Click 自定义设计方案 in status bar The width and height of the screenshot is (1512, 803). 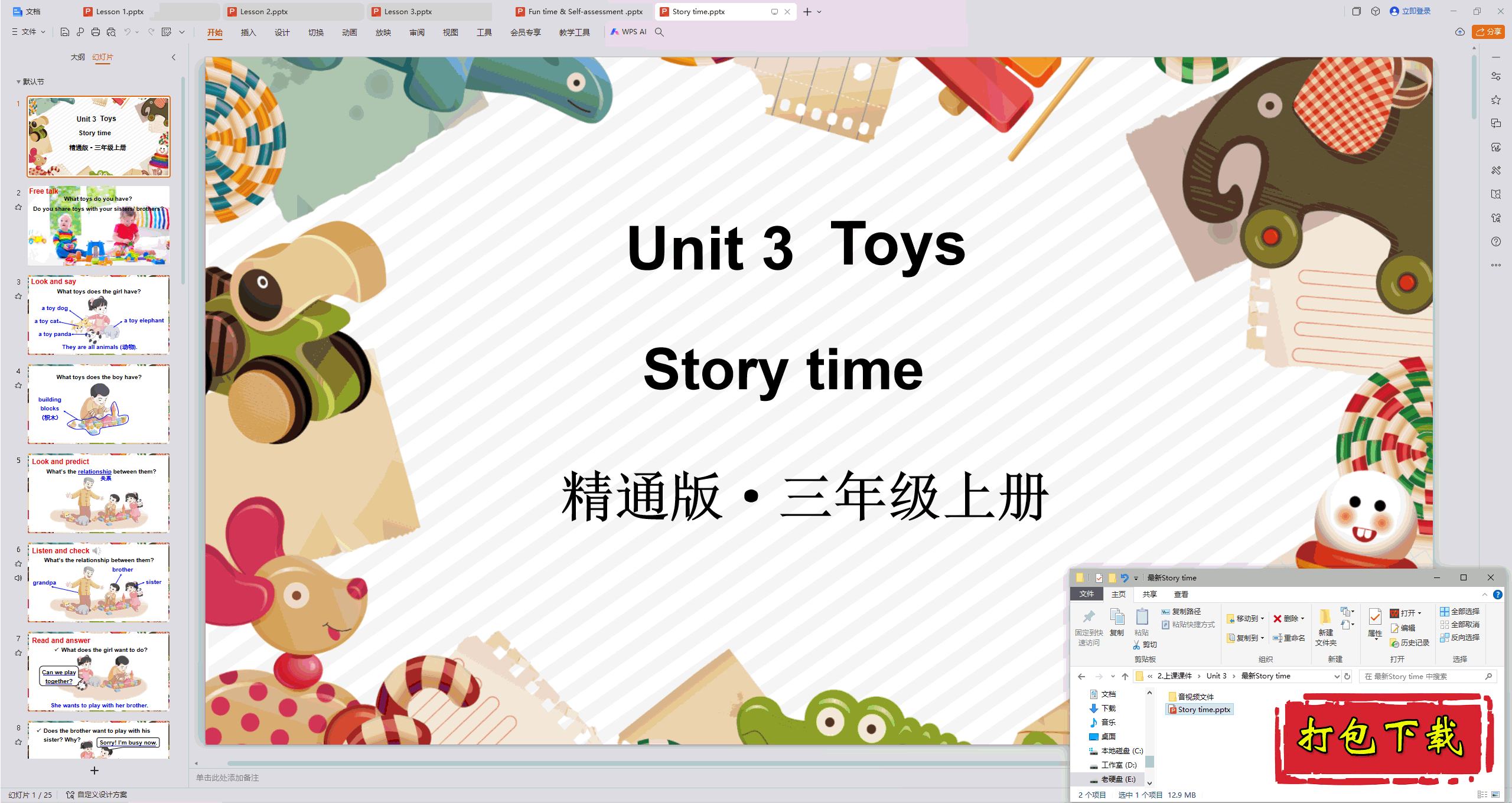pos(97,795)
